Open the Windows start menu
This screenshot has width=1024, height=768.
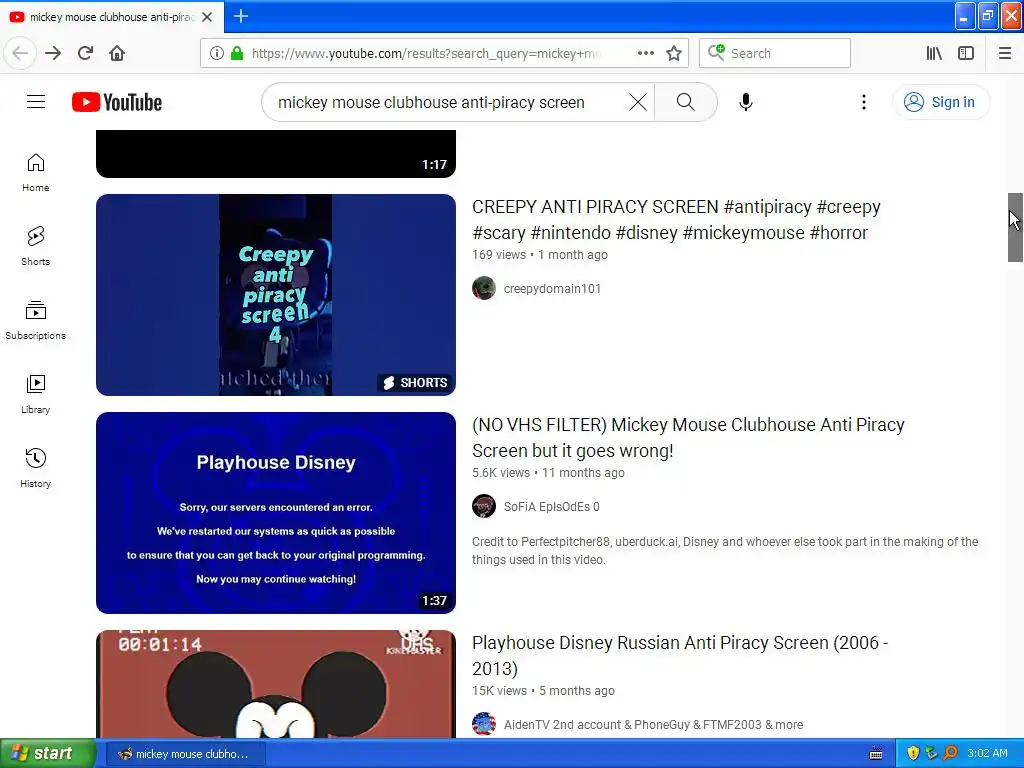(x=48, y=754)
